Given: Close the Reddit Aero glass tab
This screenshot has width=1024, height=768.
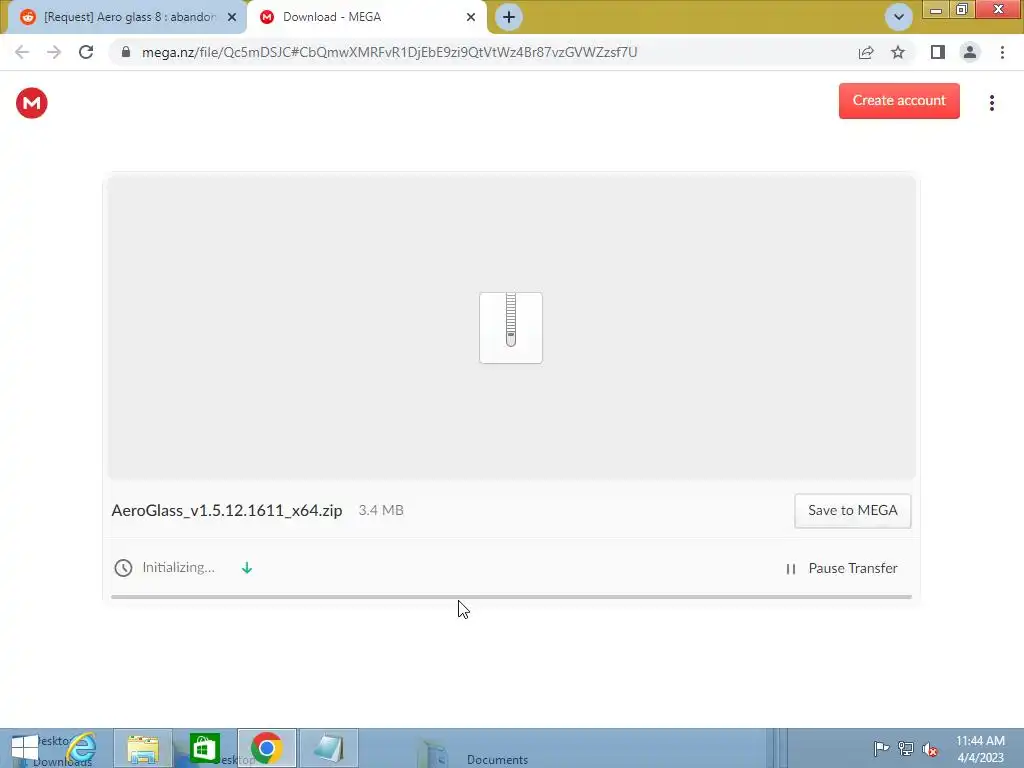Looking at the screenshot, I should click(x=232, y=17).
